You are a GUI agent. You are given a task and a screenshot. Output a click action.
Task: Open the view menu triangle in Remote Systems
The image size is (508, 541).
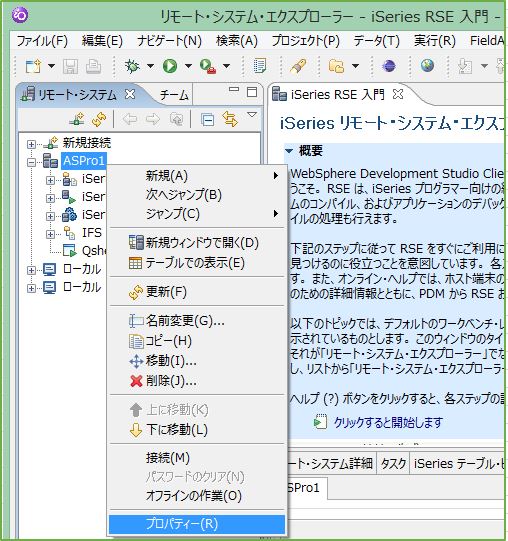pos(252,115)
